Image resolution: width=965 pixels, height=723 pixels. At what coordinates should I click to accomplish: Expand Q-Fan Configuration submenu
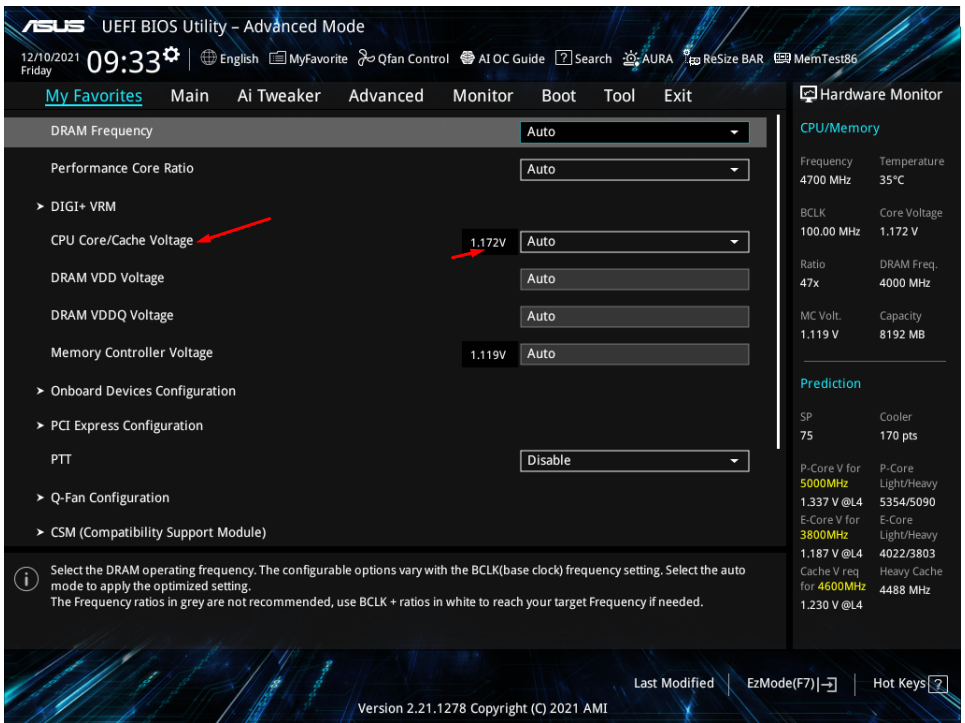click(110, 498)
